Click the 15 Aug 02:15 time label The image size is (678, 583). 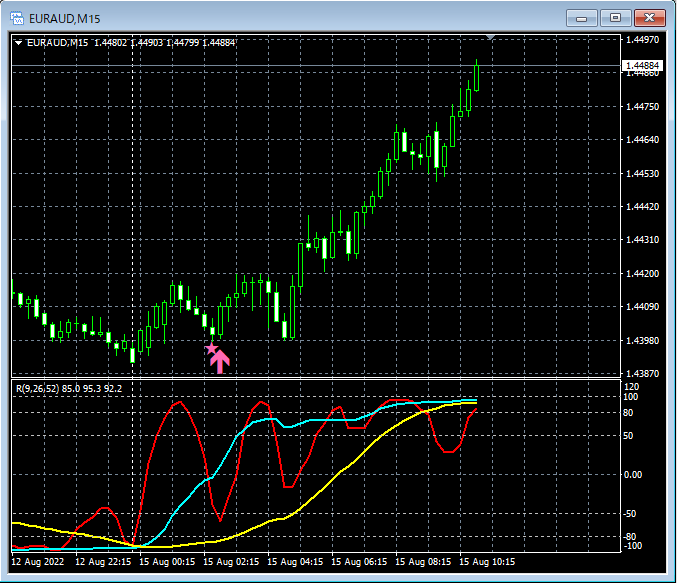(x=231, y=562)
